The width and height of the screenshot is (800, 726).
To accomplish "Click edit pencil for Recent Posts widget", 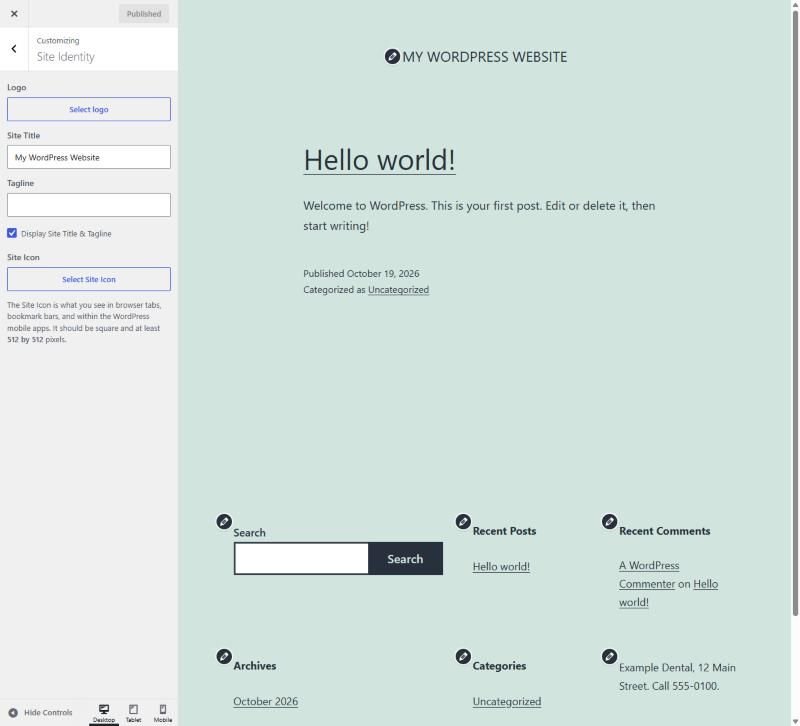I will tap(463, 521).
